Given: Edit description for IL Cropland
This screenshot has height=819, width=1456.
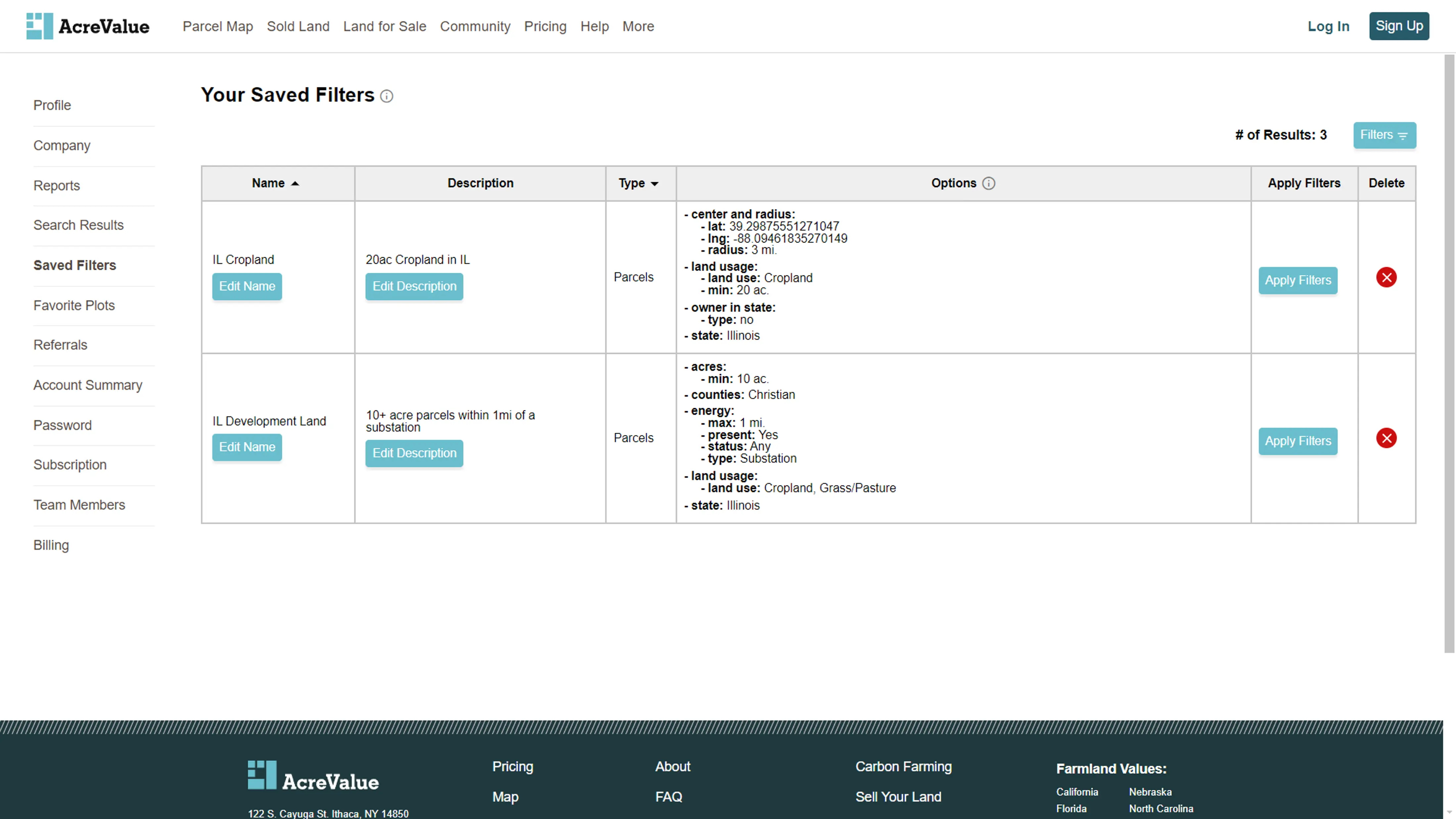Looking at the screenshot, I should coord(414,286).
